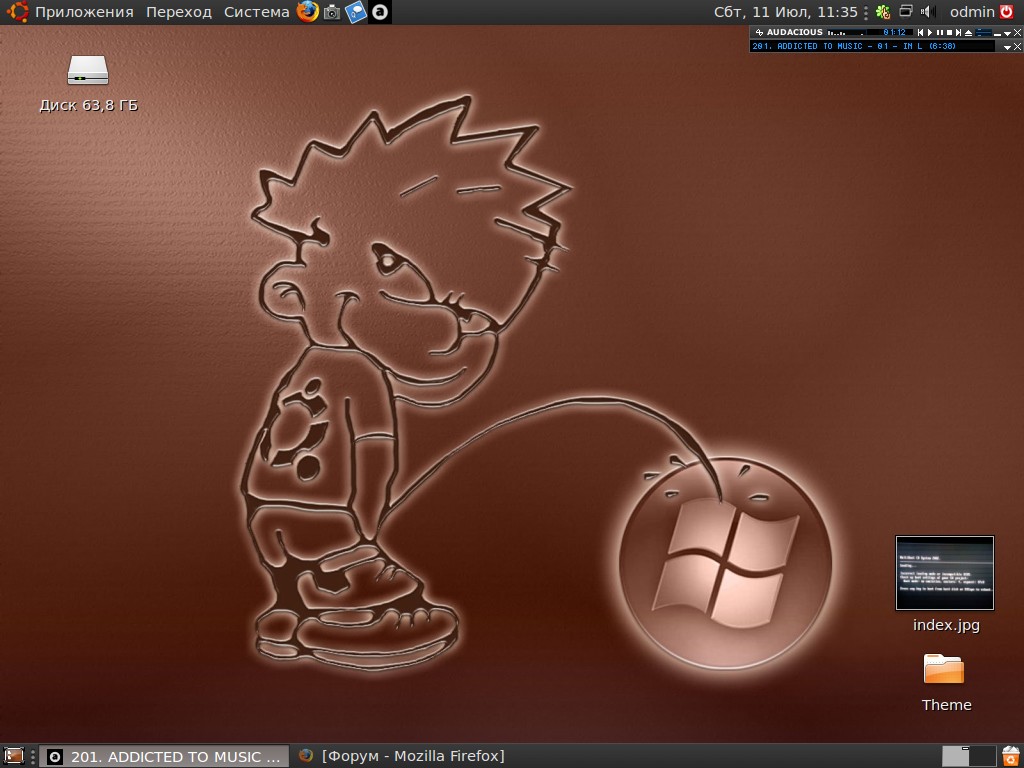Launch Firefox from the top panel
Screen dimensions: 1024x768
308,12
